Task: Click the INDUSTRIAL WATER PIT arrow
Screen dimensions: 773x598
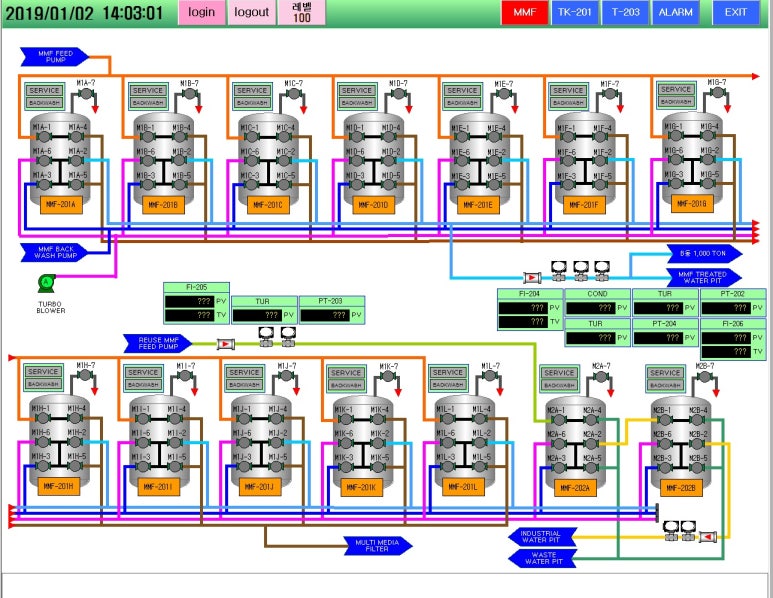Action: click(x=541, y=537)
